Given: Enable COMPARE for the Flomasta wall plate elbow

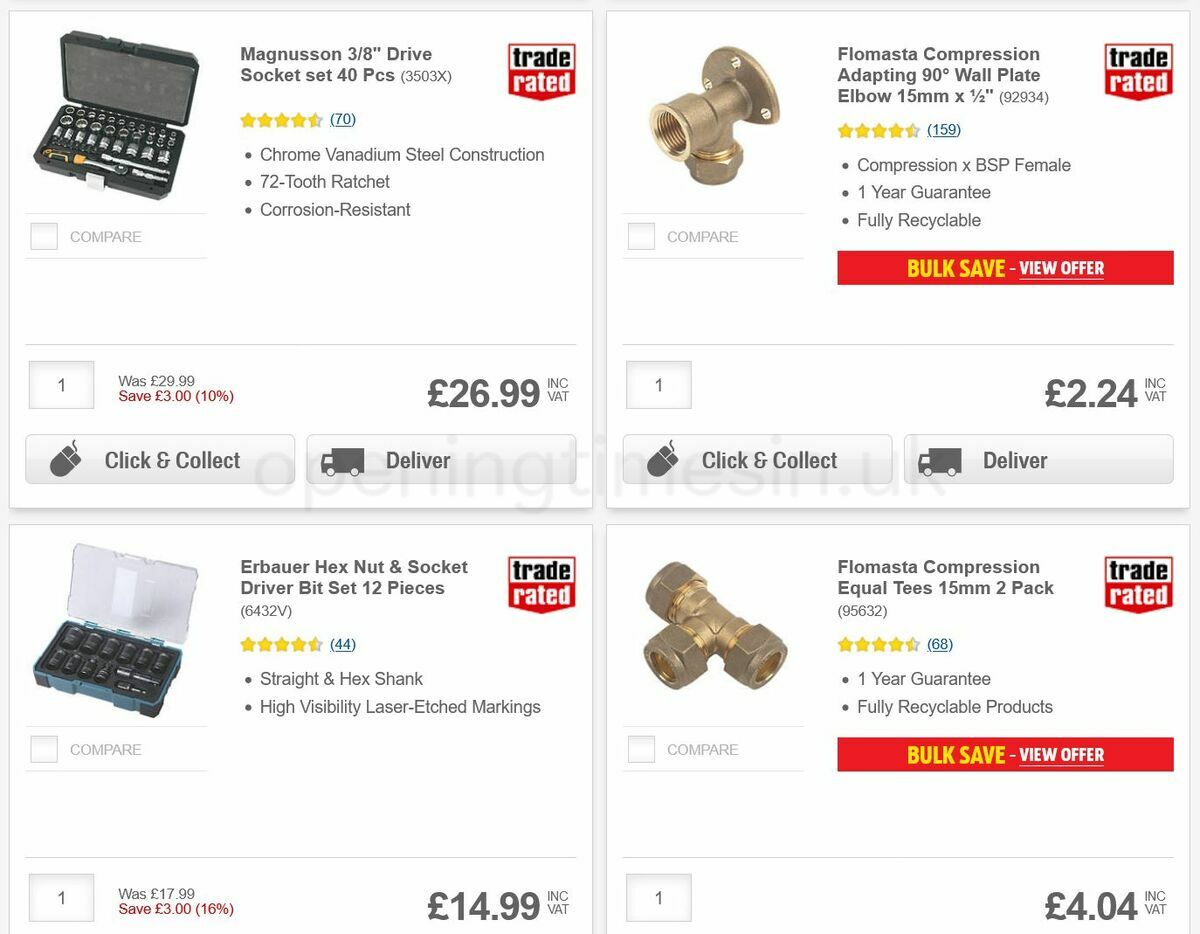Looking at the screenshot, I should point(641,235).
